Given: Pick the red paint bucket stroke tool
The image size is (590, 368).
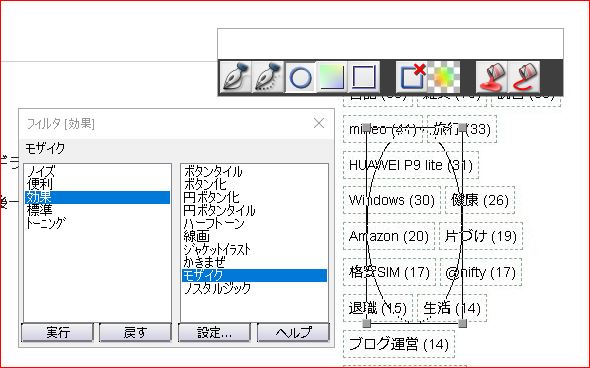Looking at the screenshot, I should (x=524, y=77).
